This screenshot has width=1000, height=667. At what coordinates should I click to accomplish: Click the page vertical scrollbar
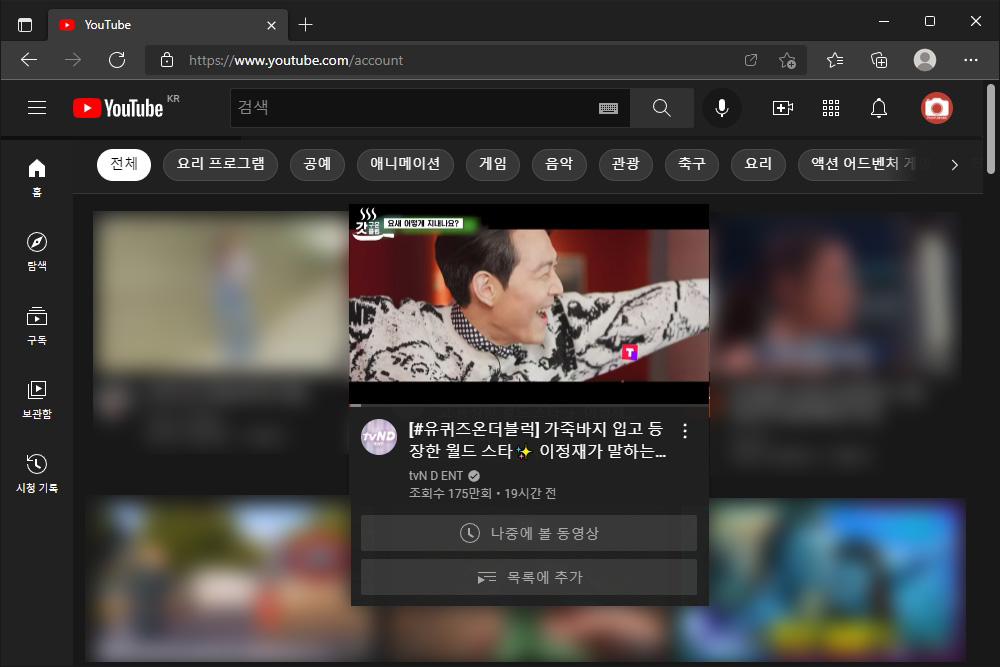990,129
